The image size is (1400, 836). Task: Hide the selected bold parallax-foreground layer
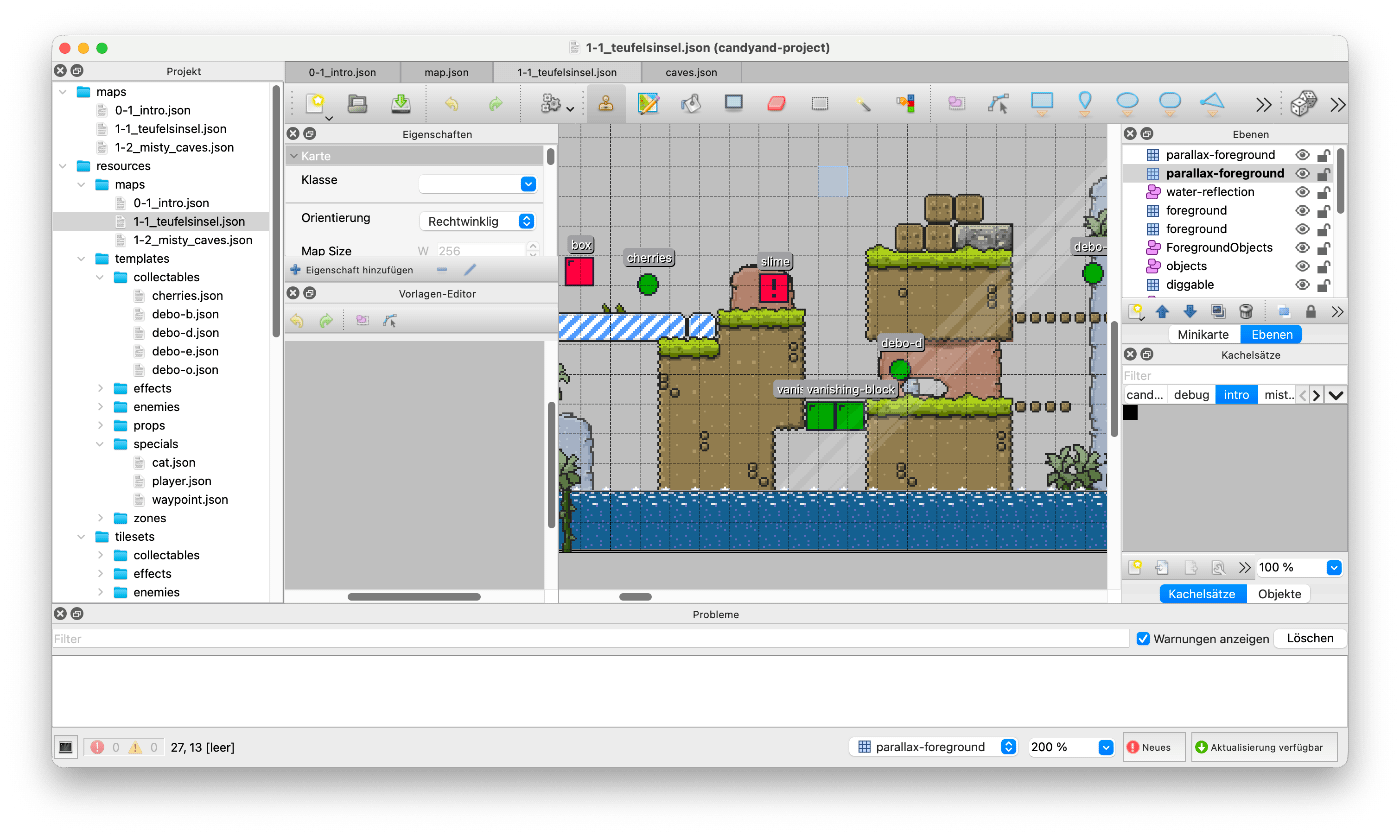[1302, 173]
